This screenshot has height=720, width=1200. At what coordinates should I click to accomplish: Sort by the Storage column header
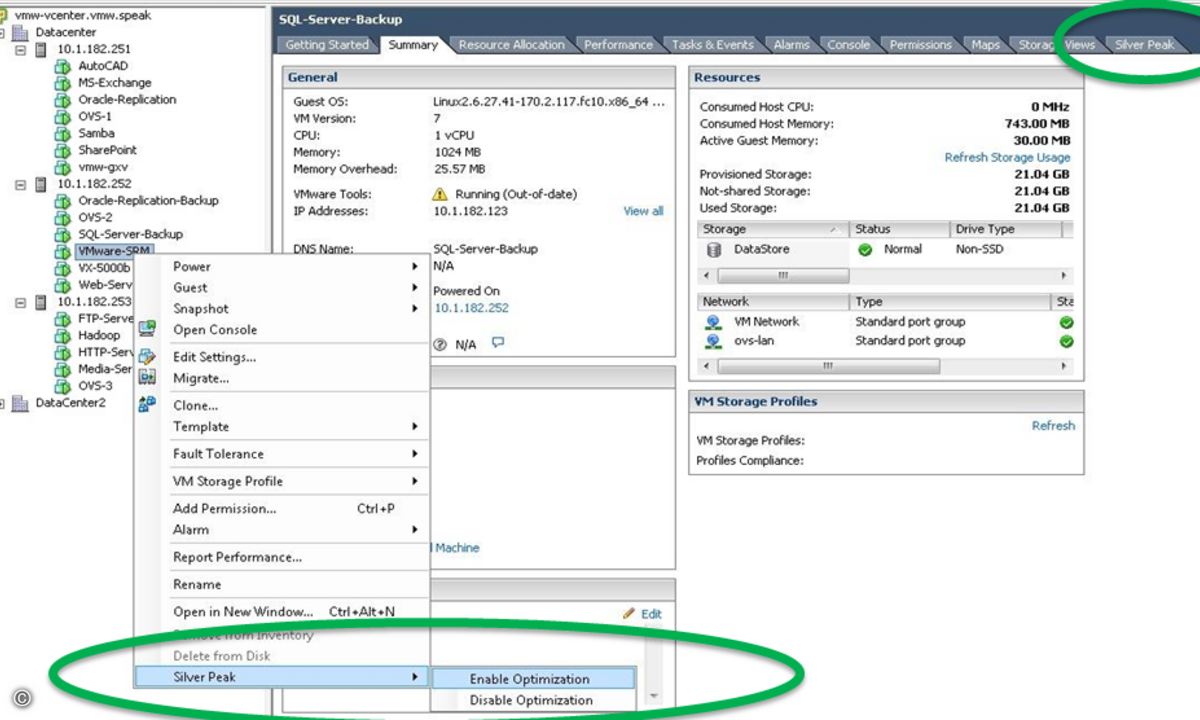tap(773, 229)
